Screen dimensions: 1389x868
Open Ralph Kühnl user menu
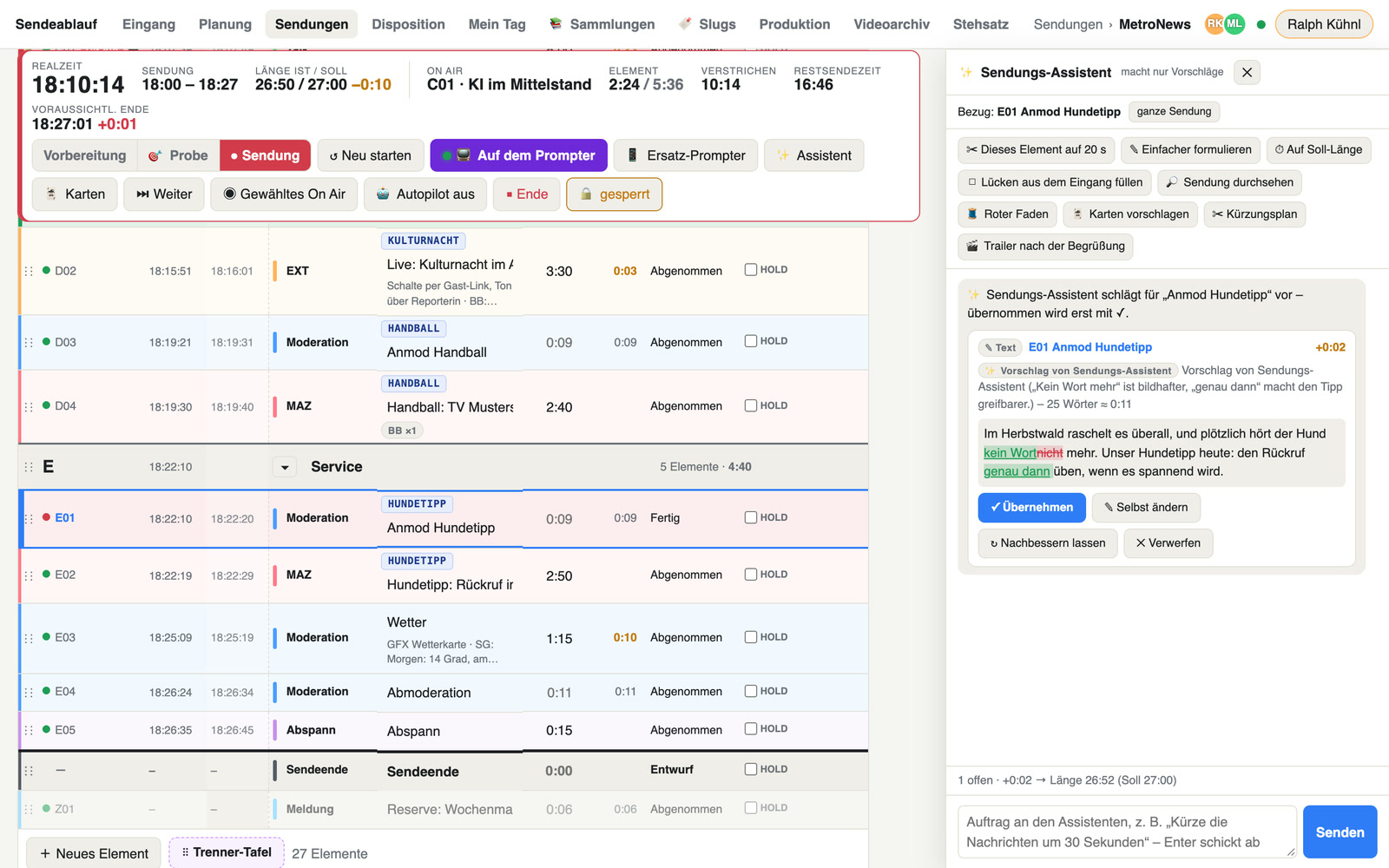coord(1324,24)
